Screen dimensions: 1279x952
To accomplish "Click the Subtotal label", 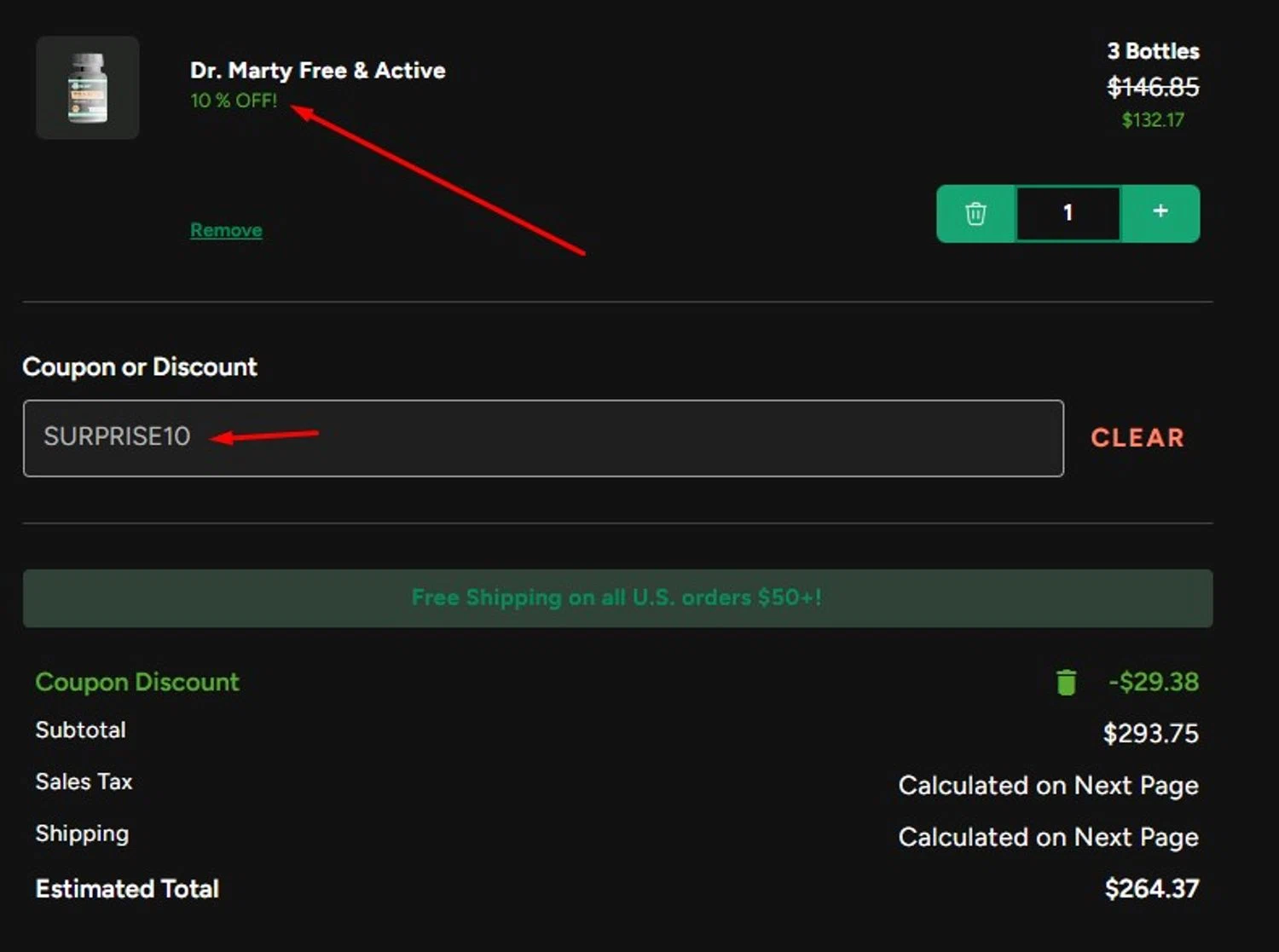I will click(x=81, y=730).
